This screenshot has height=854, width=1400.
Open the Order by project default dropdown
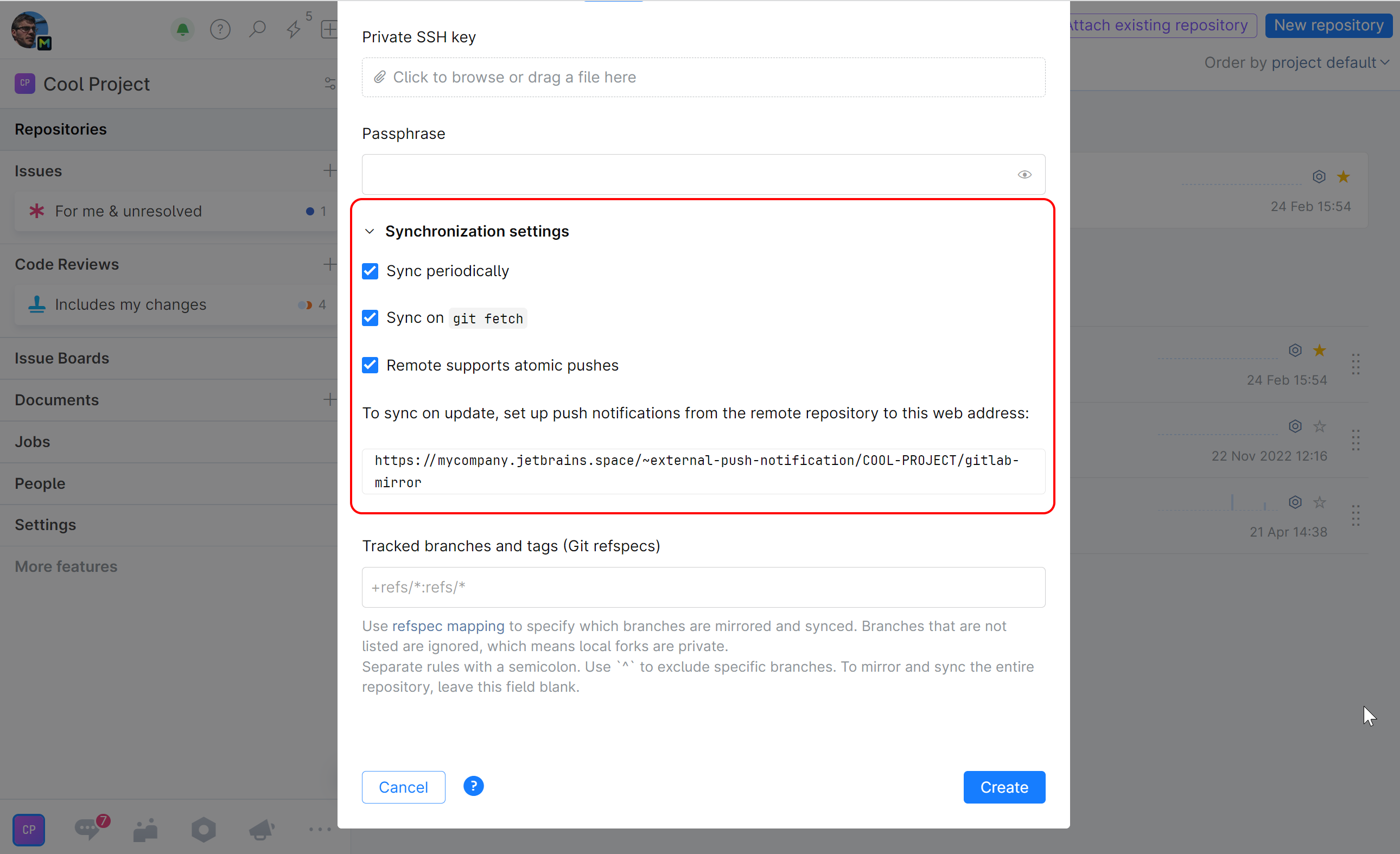coord(1296,62)
